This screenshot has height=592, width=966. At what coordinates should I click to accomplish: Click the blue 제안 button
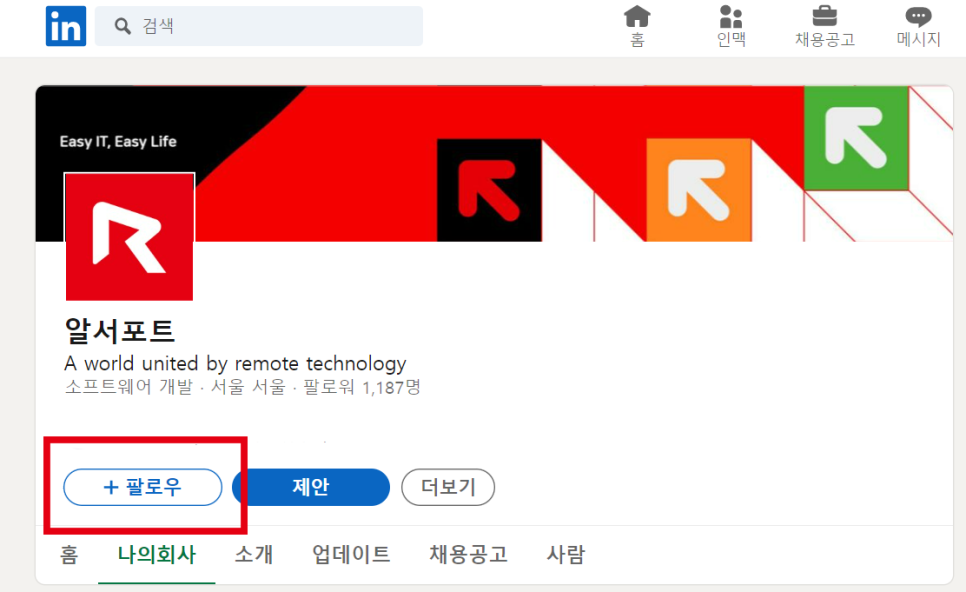coord(311,487)
